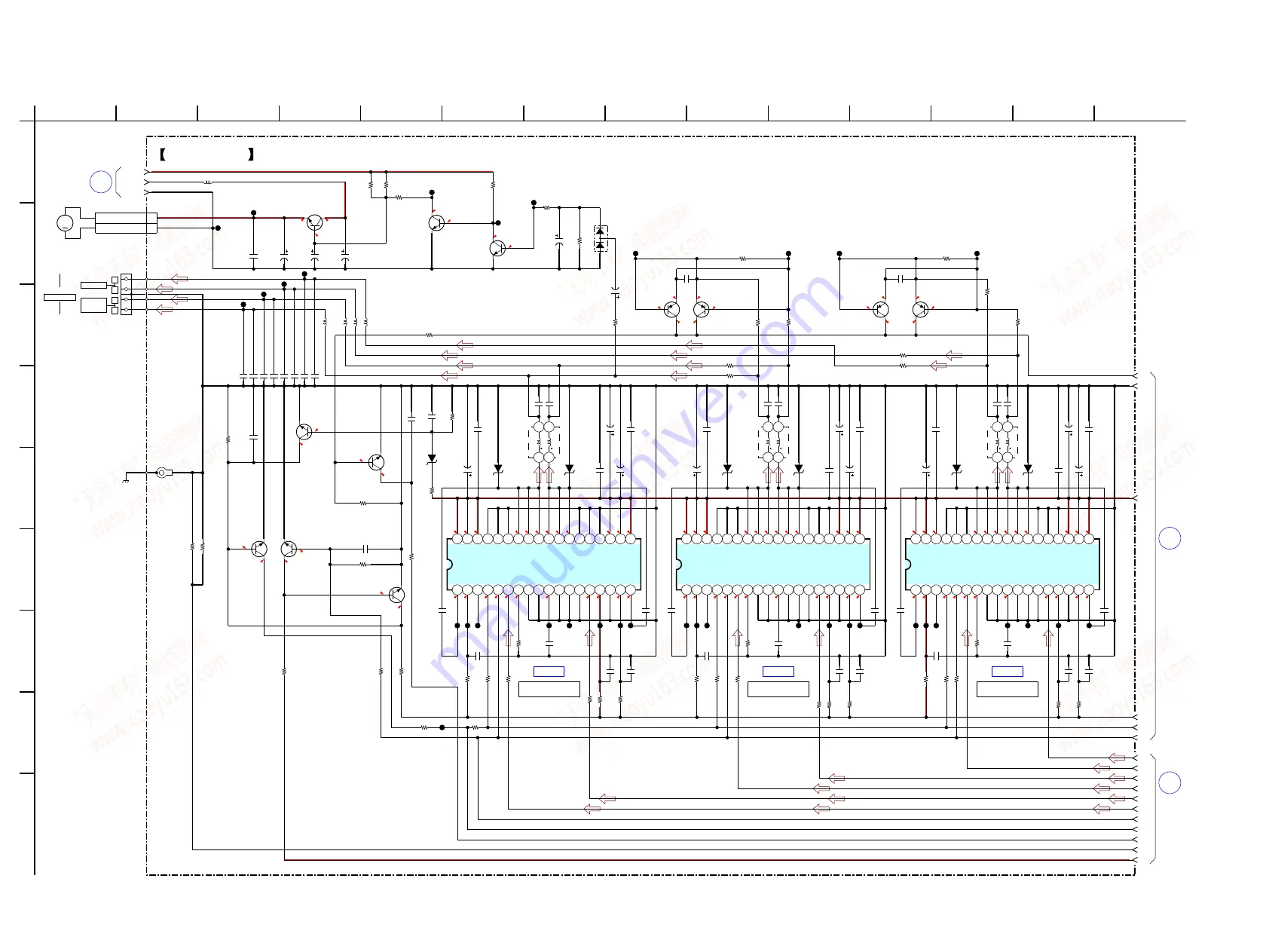Click the white label rectangle below the left IC's blue box
Screen dimensions: 1266x952
tap(549, 689)
